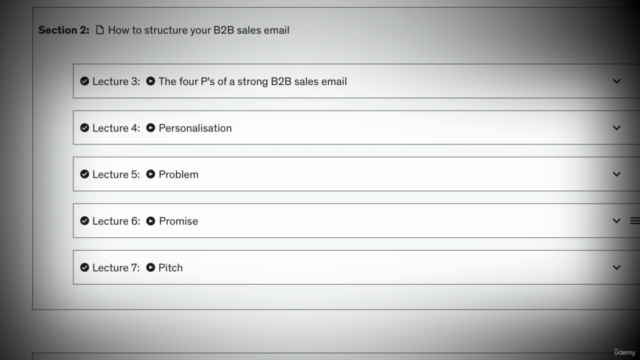This screenshot has width=640, height=360.
Task: Click the checkmark circle for Lecture 7
Action: point(84,267)
